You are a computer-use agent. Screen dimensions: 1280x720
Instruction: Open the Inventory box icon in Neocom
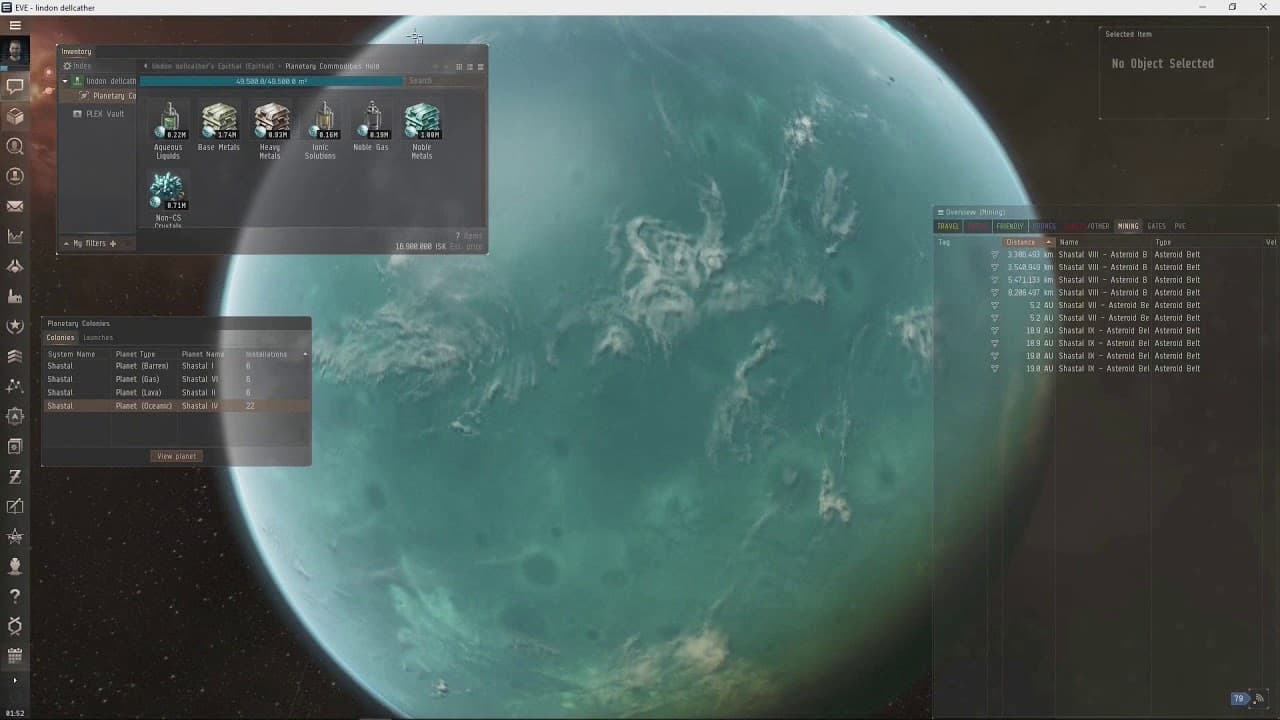point(15,116)
